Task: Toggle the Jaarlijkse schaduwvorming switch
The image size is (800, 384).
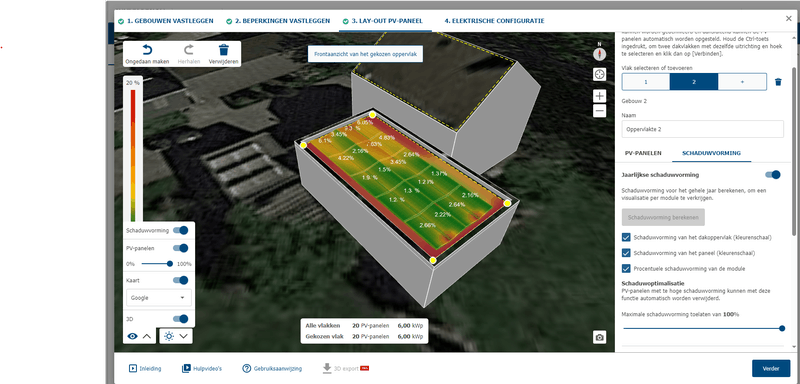Action: coord(773,175)
